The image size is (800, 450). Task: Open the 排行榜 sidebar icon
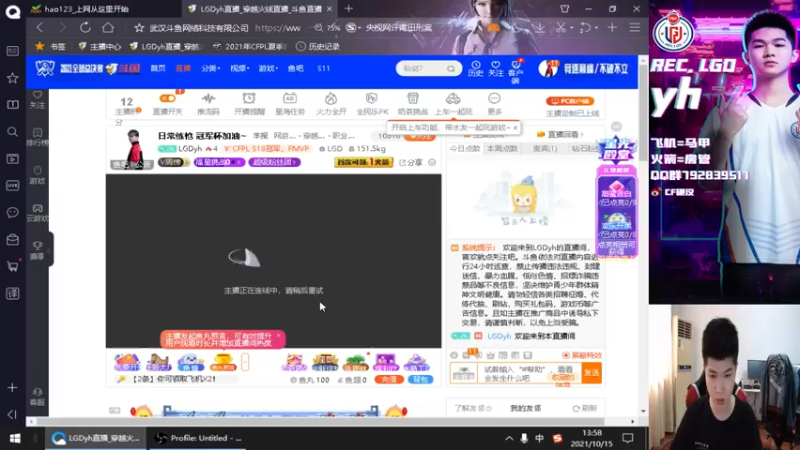[x=37, y=137]
